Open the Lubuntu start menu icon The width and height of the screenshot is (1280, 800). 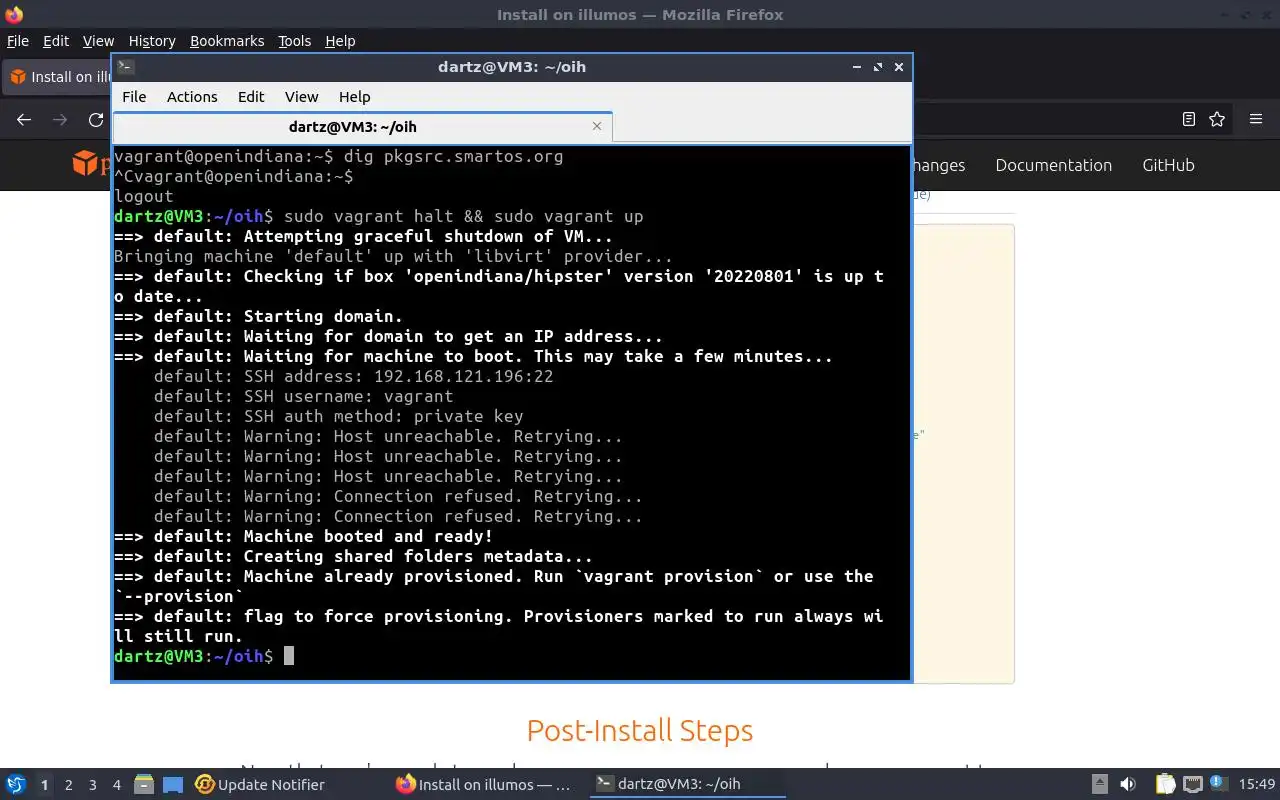pos(15,784)
